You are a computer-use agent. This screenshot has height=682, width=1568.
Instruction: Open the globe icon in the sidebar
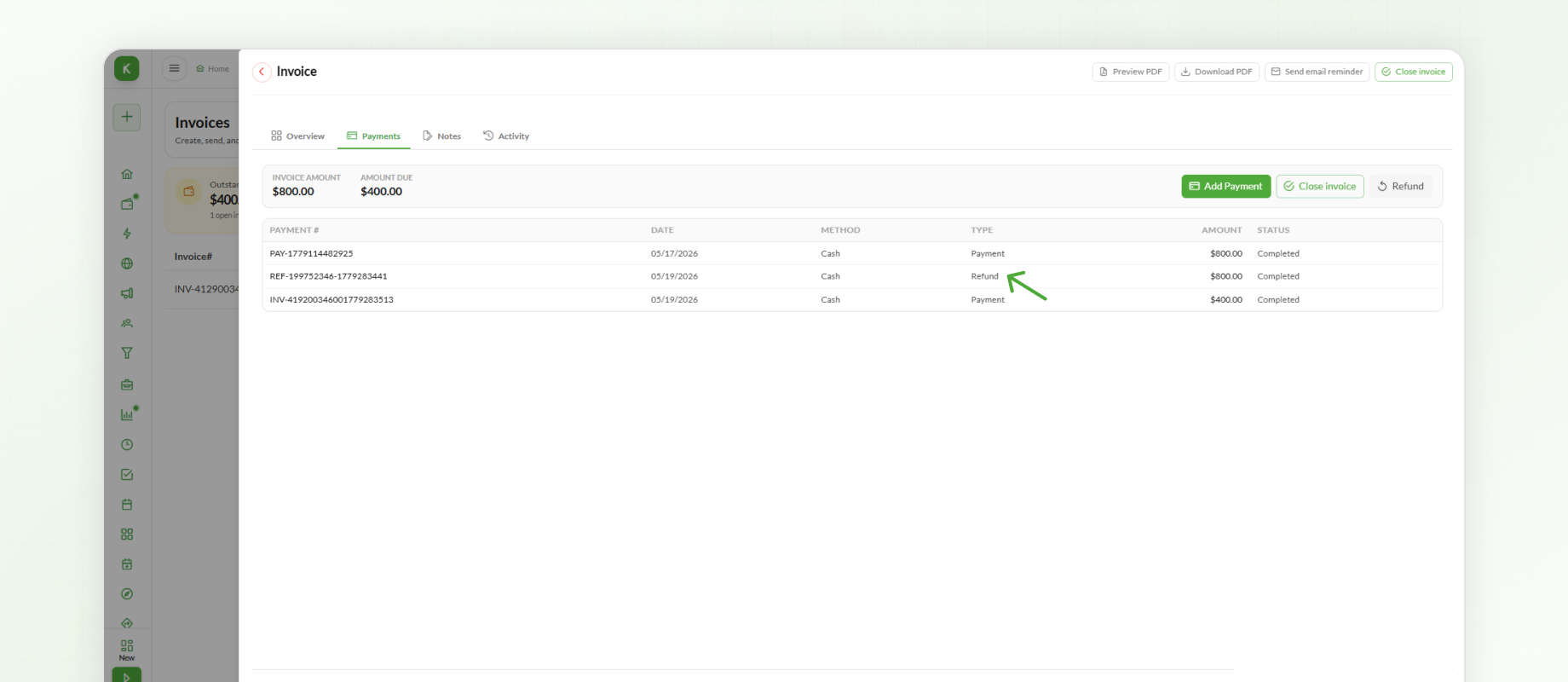pyautogui.click(x=127, y=263)
